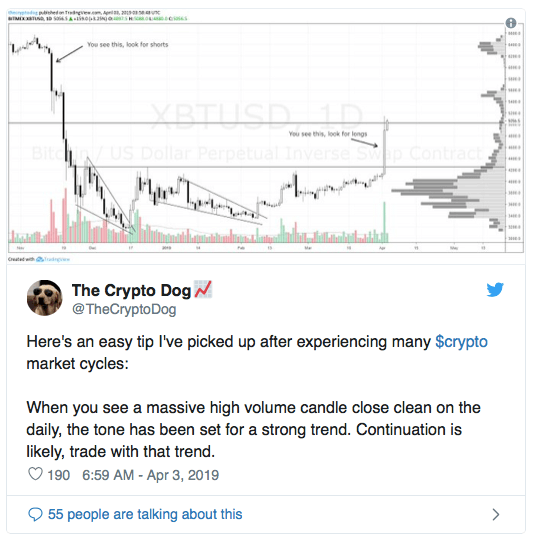The width and height of the screenshot is (535, 542).
Task: Open '55 people are talking about this'
Action: click(145, 514)
